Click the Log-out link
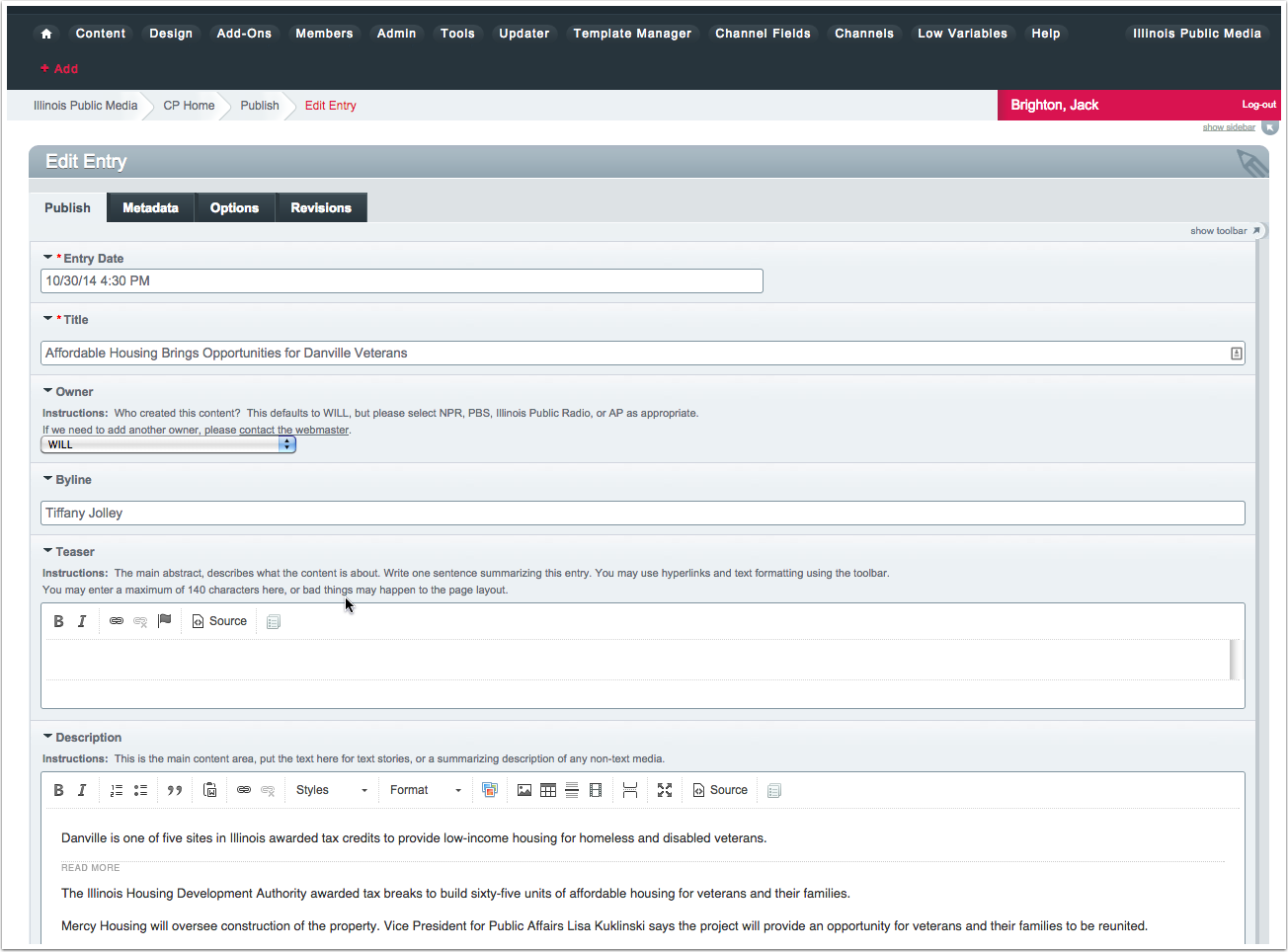The height and width of the screenshot is (952, 1288). tap(1258, 105)
